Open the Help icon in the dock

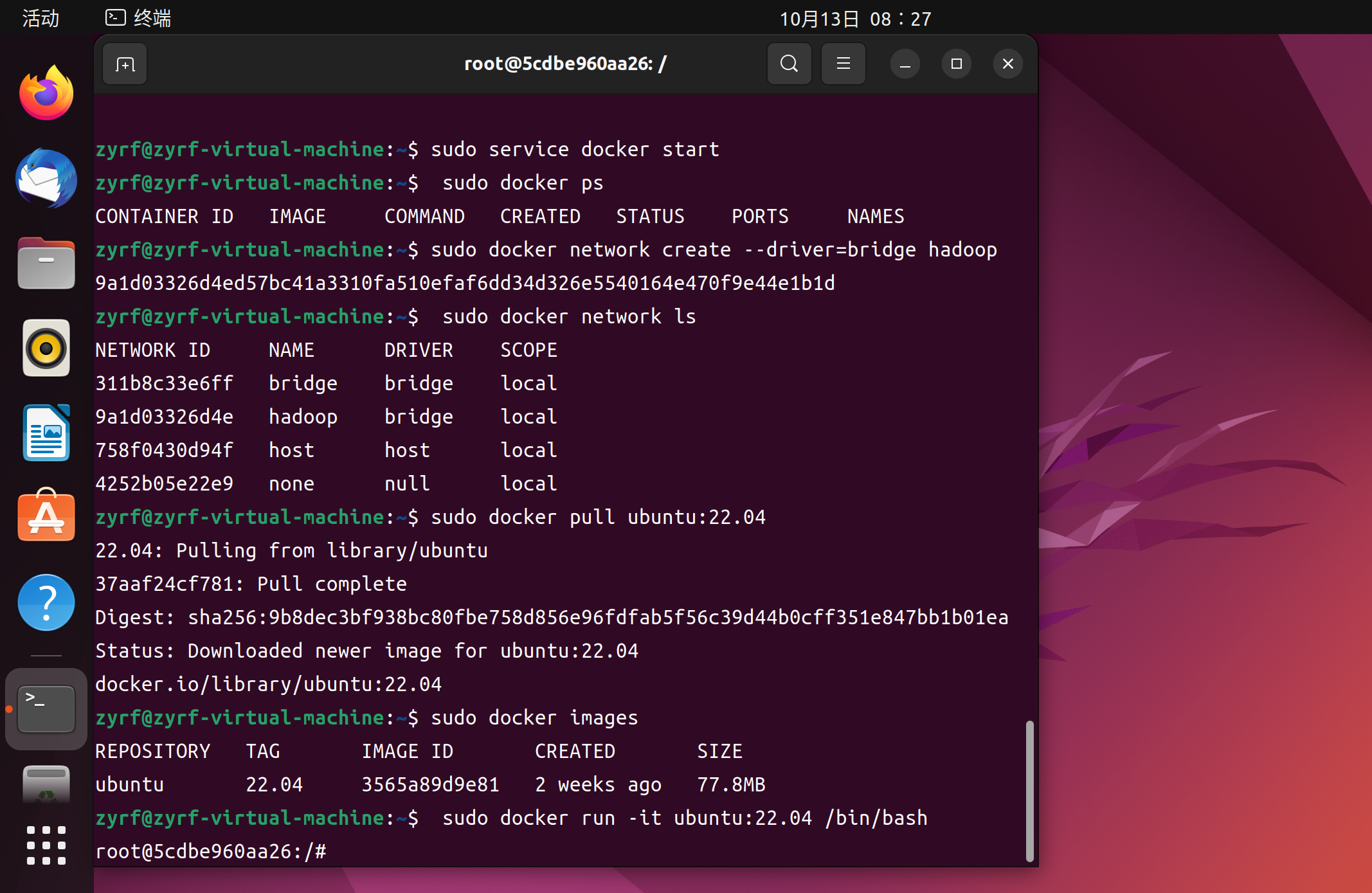(46, 602)
